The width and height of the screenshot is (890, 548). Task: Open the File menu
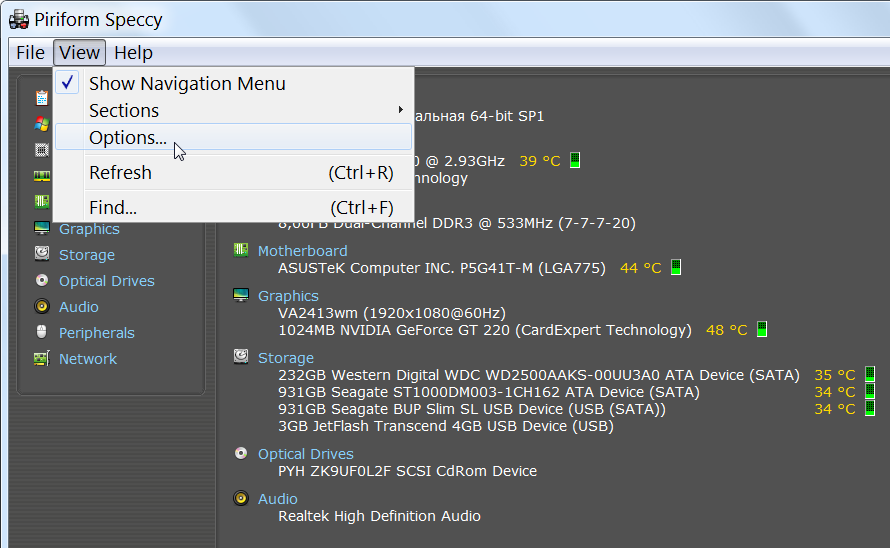pyautogui.click(x=30, y=53)
